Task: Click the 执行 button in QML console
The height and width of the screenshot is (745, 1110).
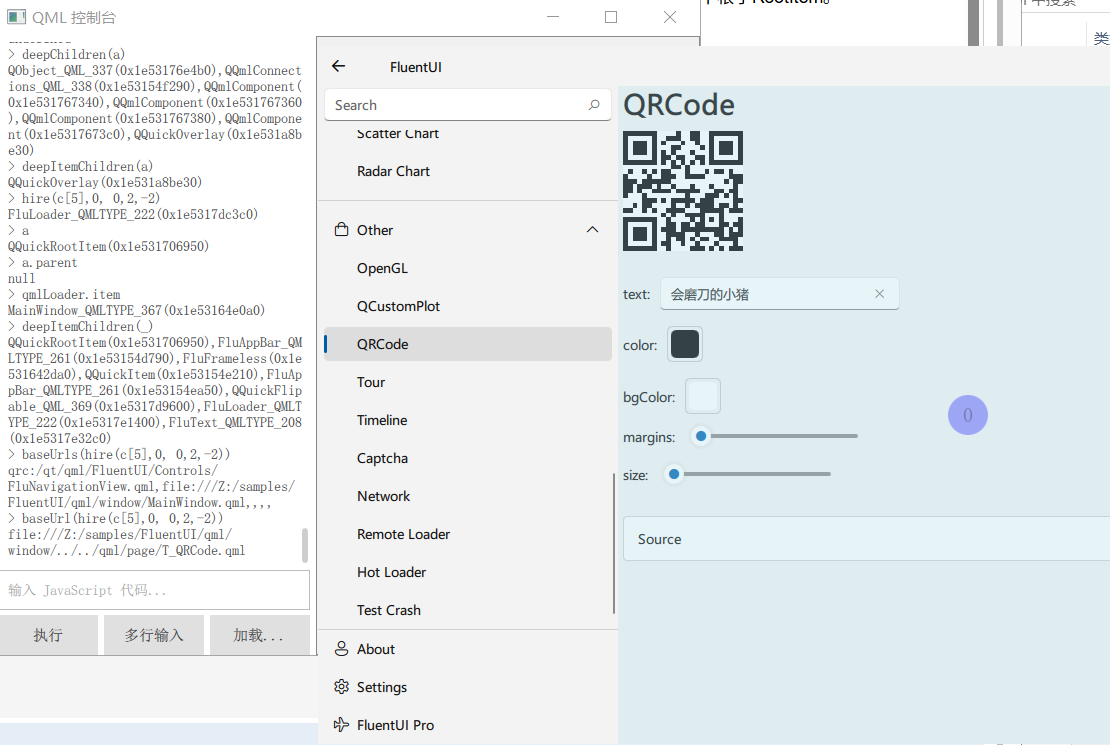Action: point(48,635)
